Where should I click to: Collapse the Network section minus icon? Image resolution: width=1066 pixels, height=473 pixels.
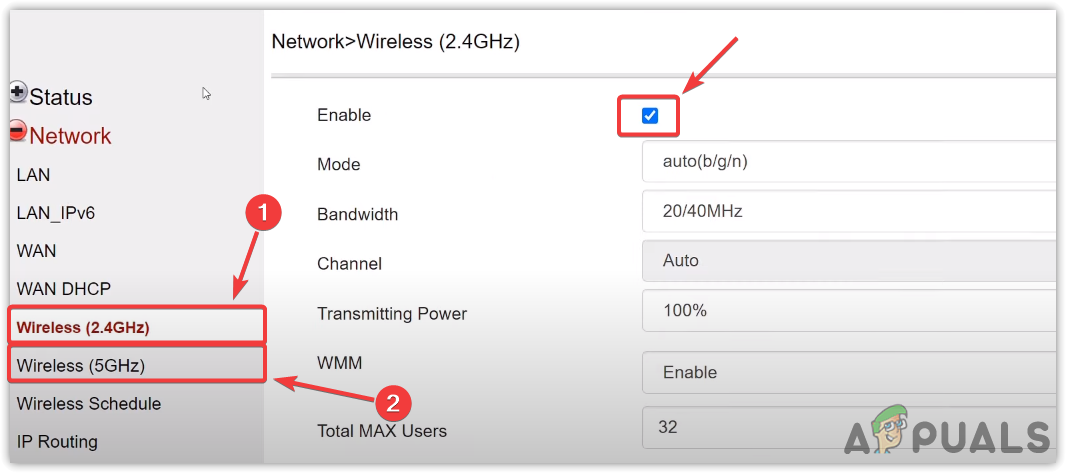pyautogui.click(x=18, y=131)
